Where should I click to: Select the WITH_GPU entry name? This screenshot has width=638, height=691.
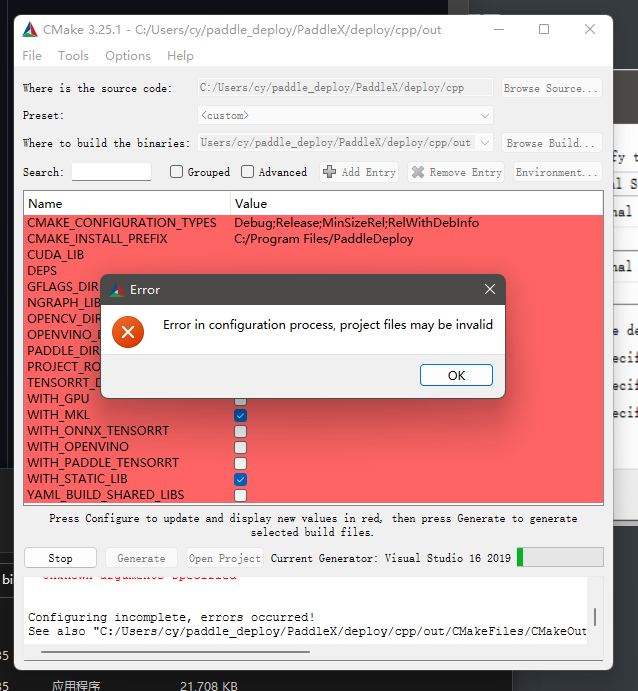pyautogui.click(x=58, y=399)
